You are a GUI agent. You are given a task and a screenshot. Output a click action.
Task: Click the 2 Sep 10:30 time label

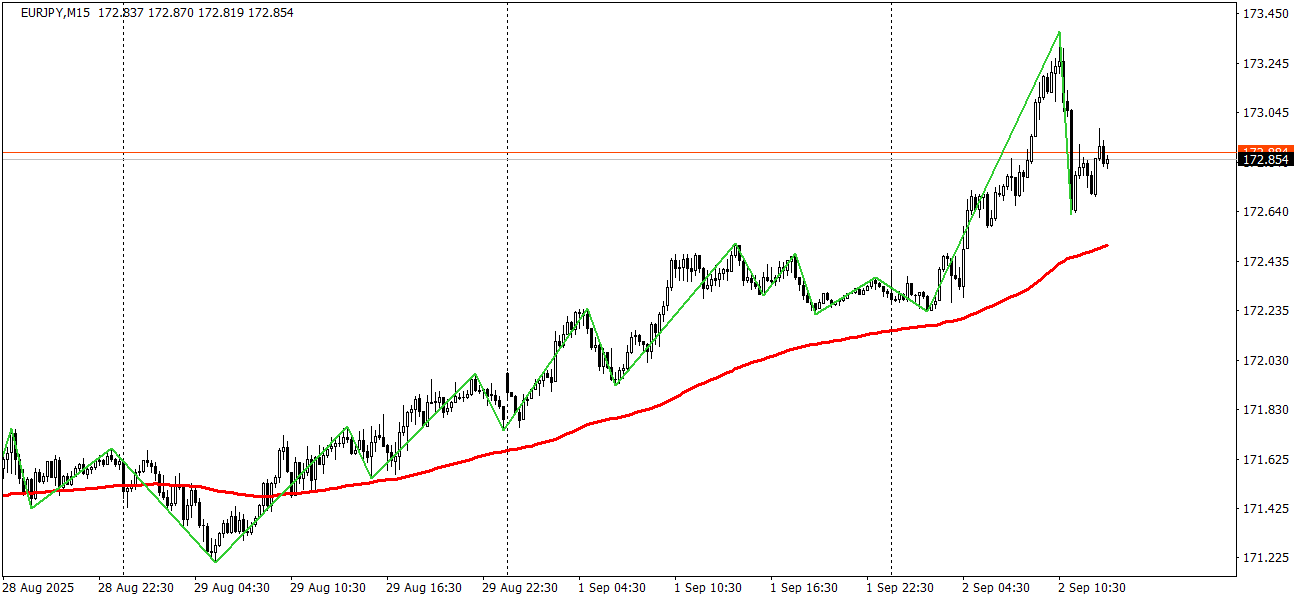pyautogui.click(x=1093, y=587)
